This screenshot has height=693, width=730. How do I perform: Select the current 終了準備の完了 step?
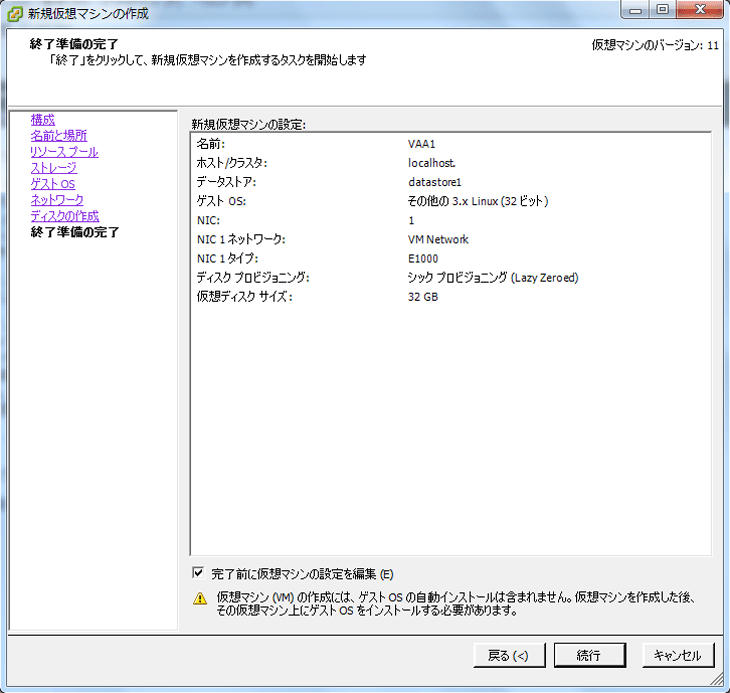pos(75,232)
